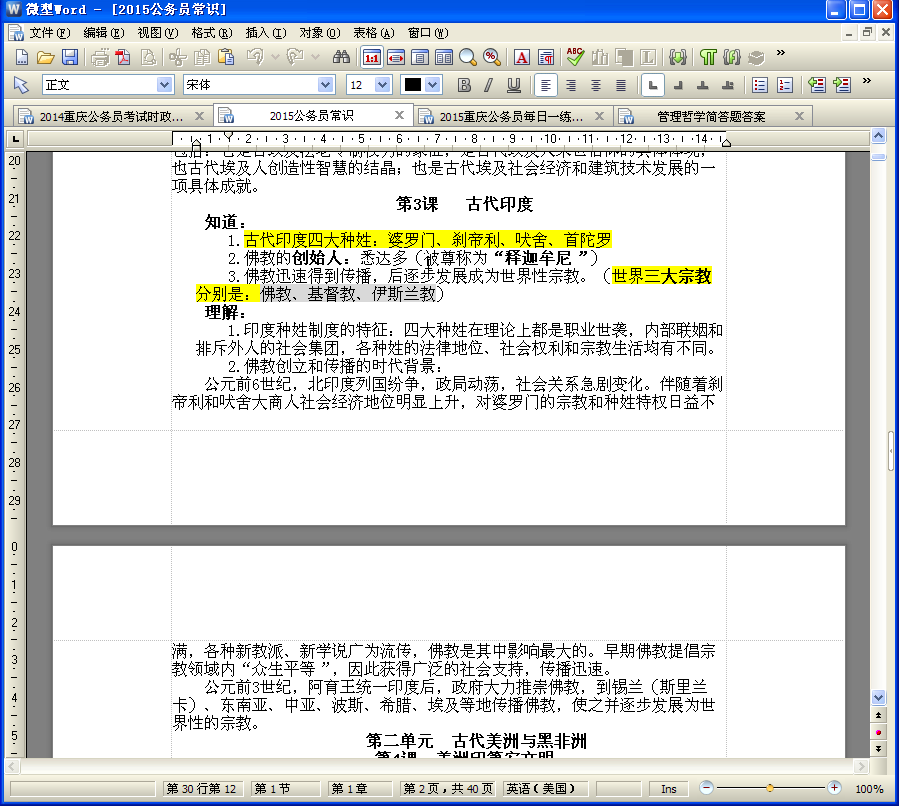The image size is (899, 806).
Task: Print the document using the printer icon
Action: [100, 57]
